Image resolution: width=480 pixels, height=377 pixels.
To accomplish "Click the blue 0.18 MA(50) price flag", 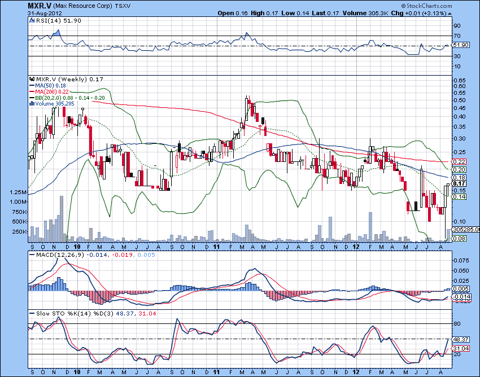I will [x=459, y=178].
